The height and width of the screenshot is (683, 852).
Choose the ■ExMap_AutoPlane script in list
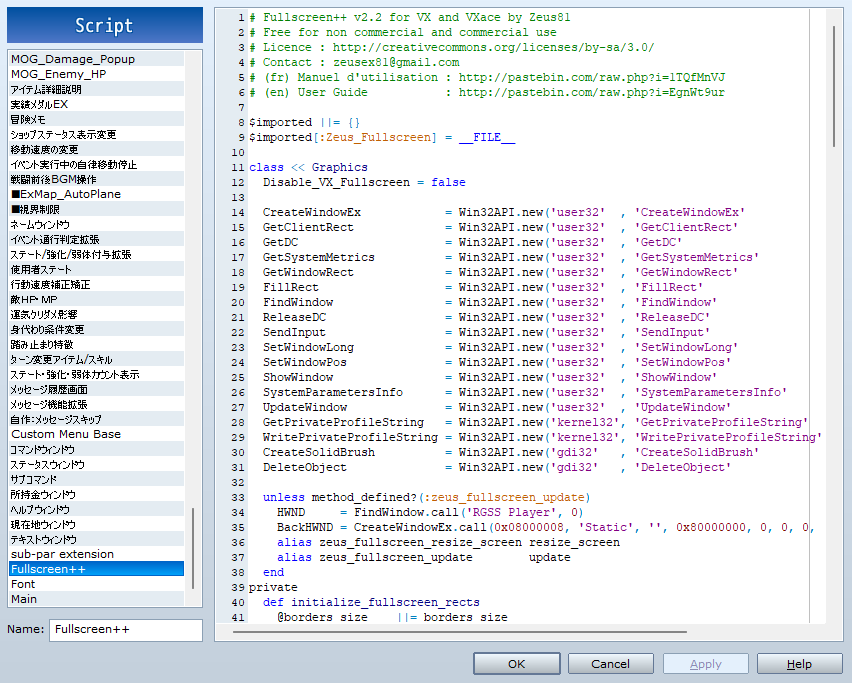(66, 194)
